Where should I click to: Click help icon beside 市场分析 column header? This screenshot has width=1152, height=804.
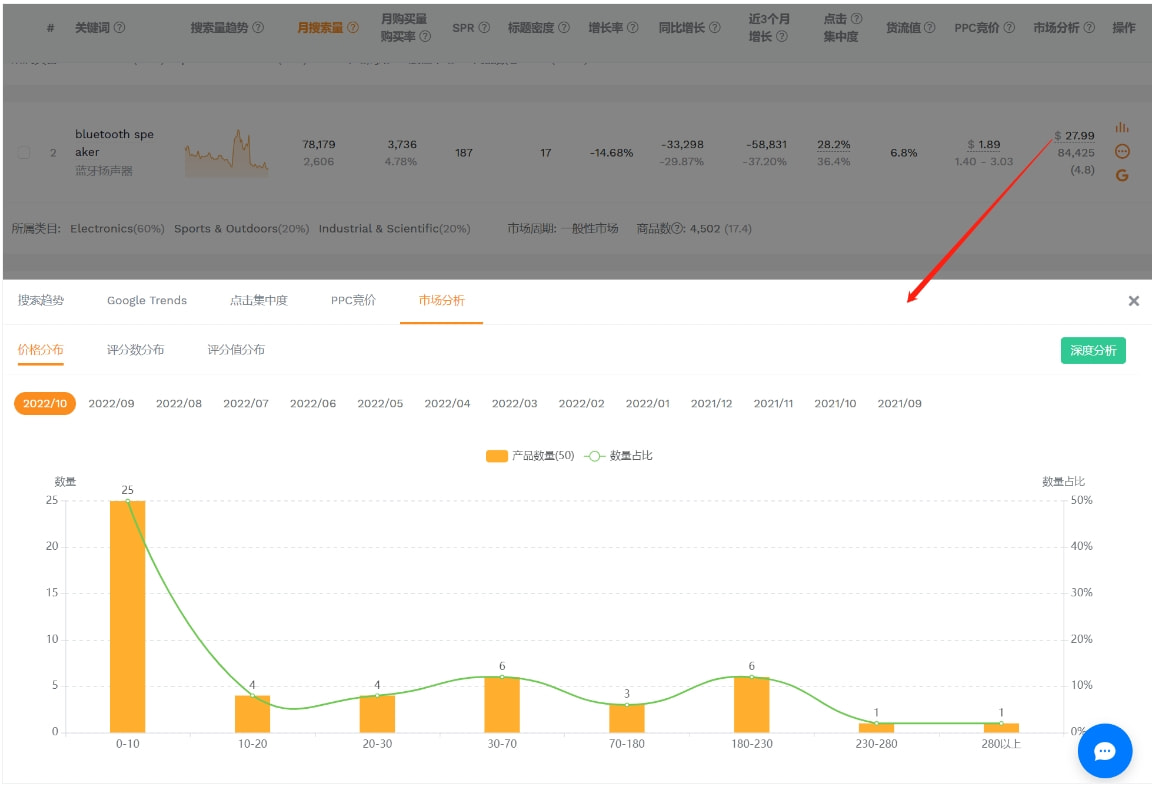pyautogui.click(x=1089, y=28)
